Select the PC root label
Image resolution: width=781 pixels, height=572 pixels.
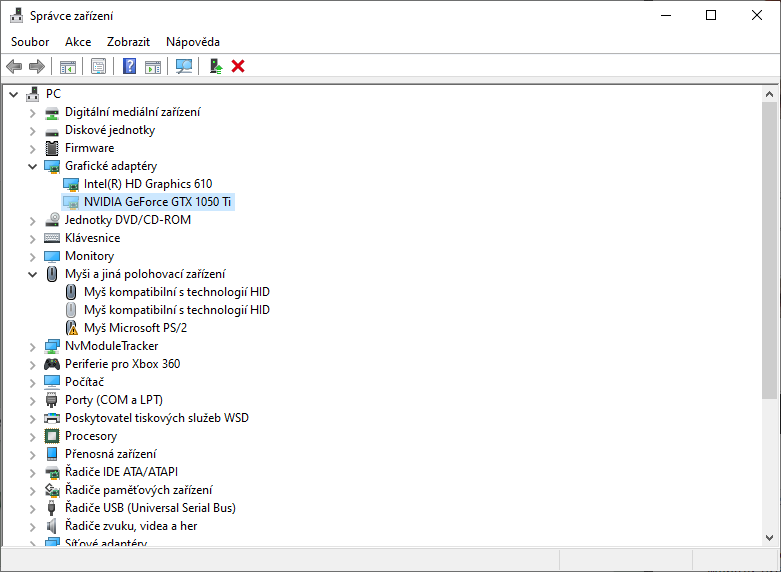tap(53, 94)
